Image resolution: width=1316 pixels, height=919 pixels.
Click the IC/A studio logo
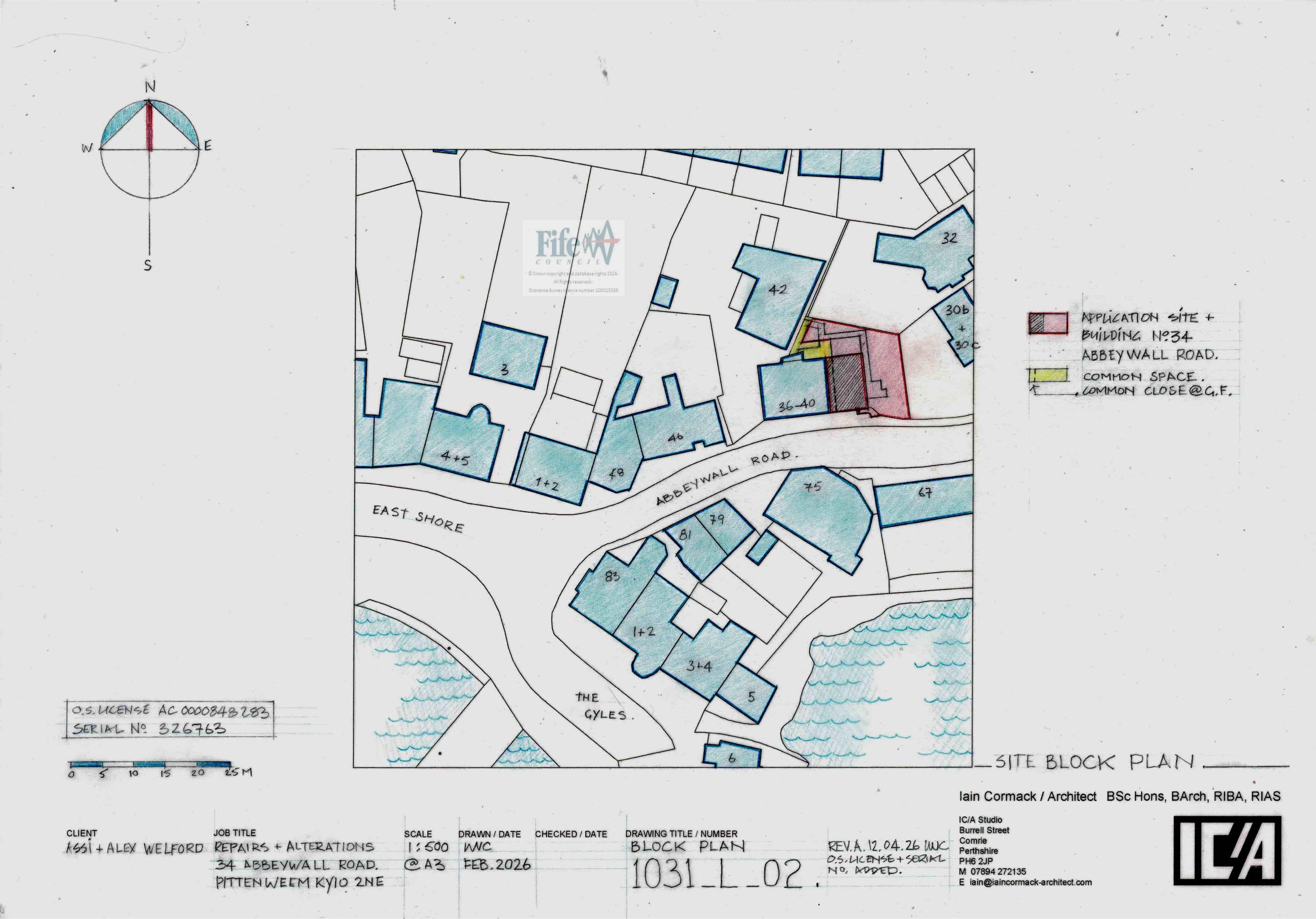point(1228,850)
